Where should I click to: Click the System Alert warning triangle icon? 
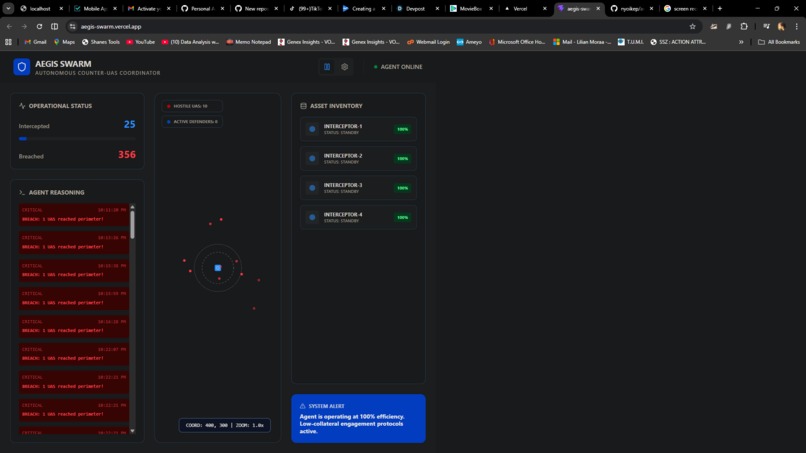pos(303,406)
